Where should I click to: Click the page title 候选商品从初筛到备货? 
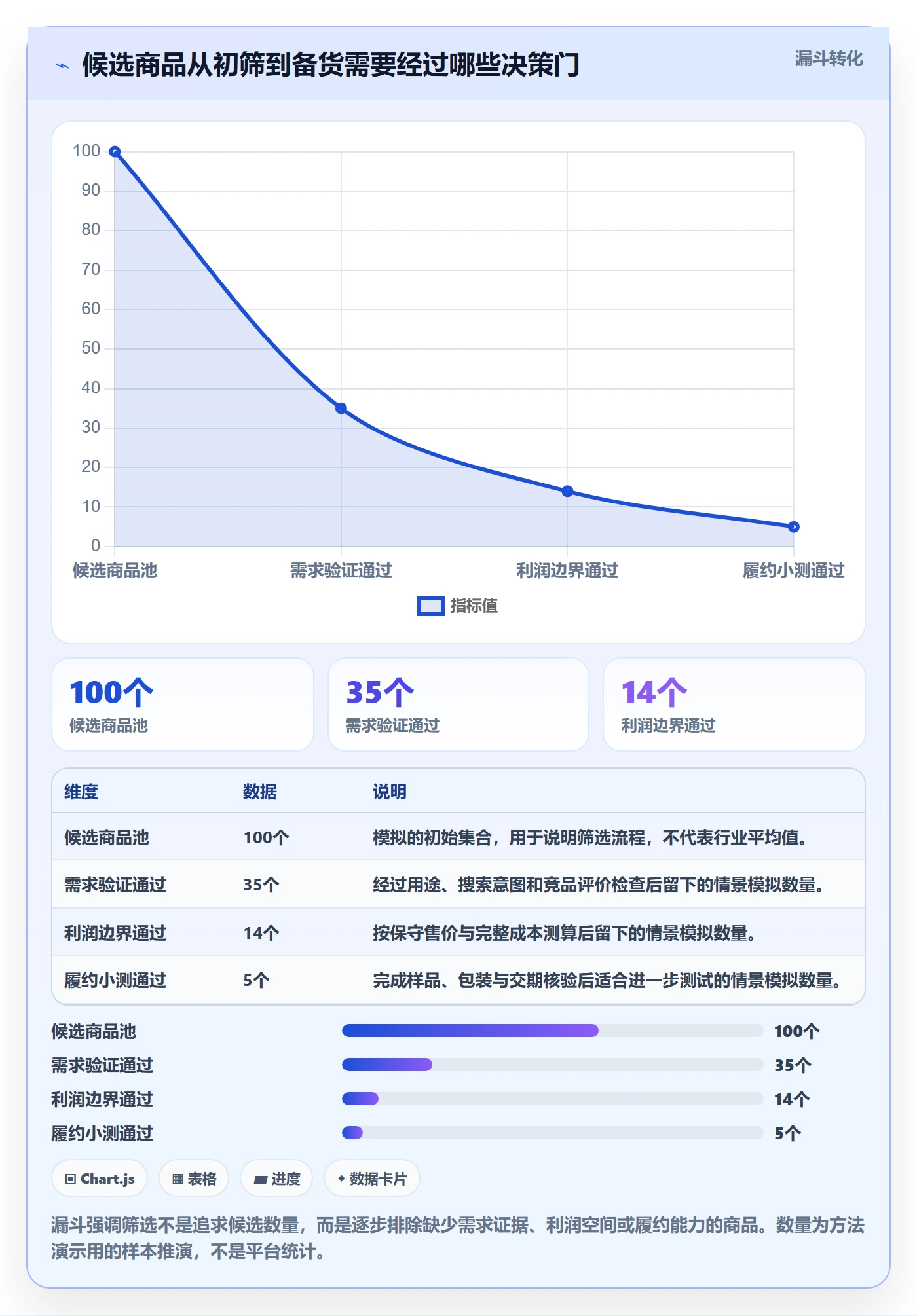[x=331, y=65]
